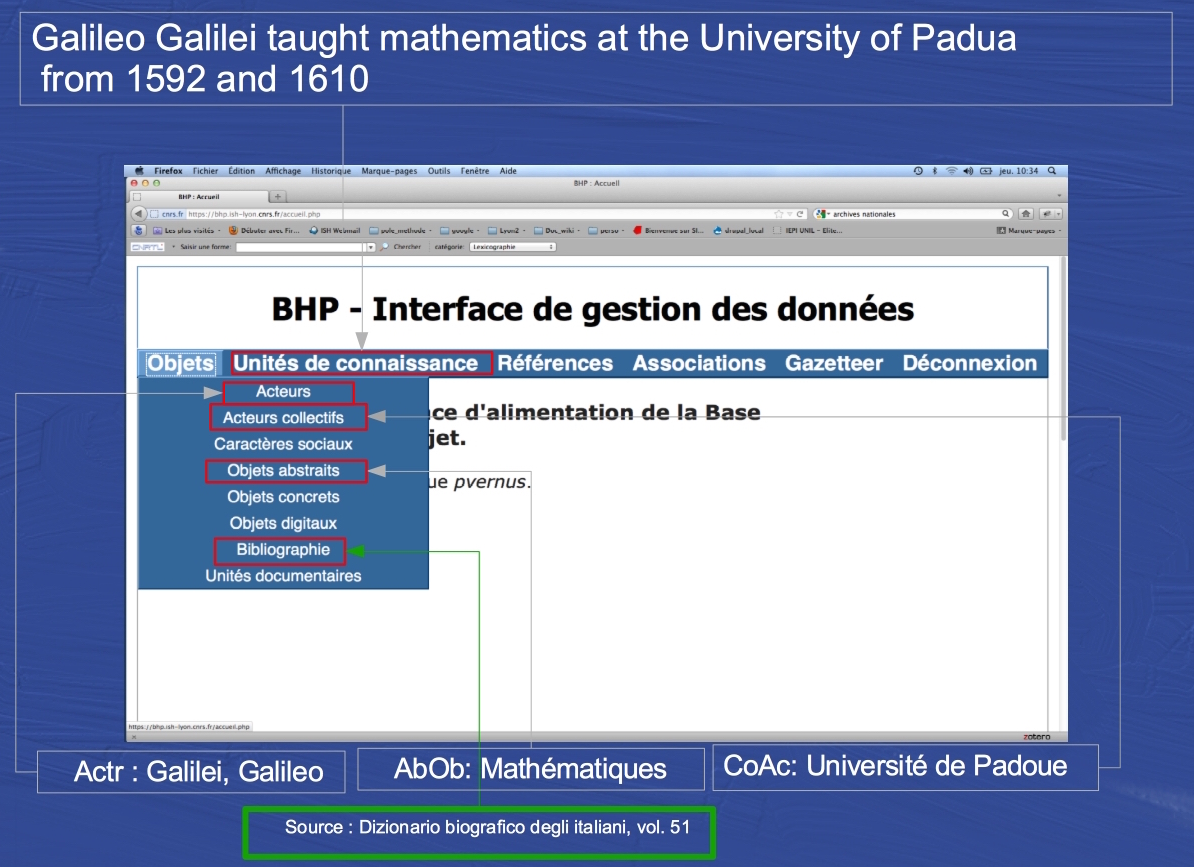The width and height of the screenshot is (1194, 867).
Task: Click the browser back arrow button
Action: (x=139, y=214)
